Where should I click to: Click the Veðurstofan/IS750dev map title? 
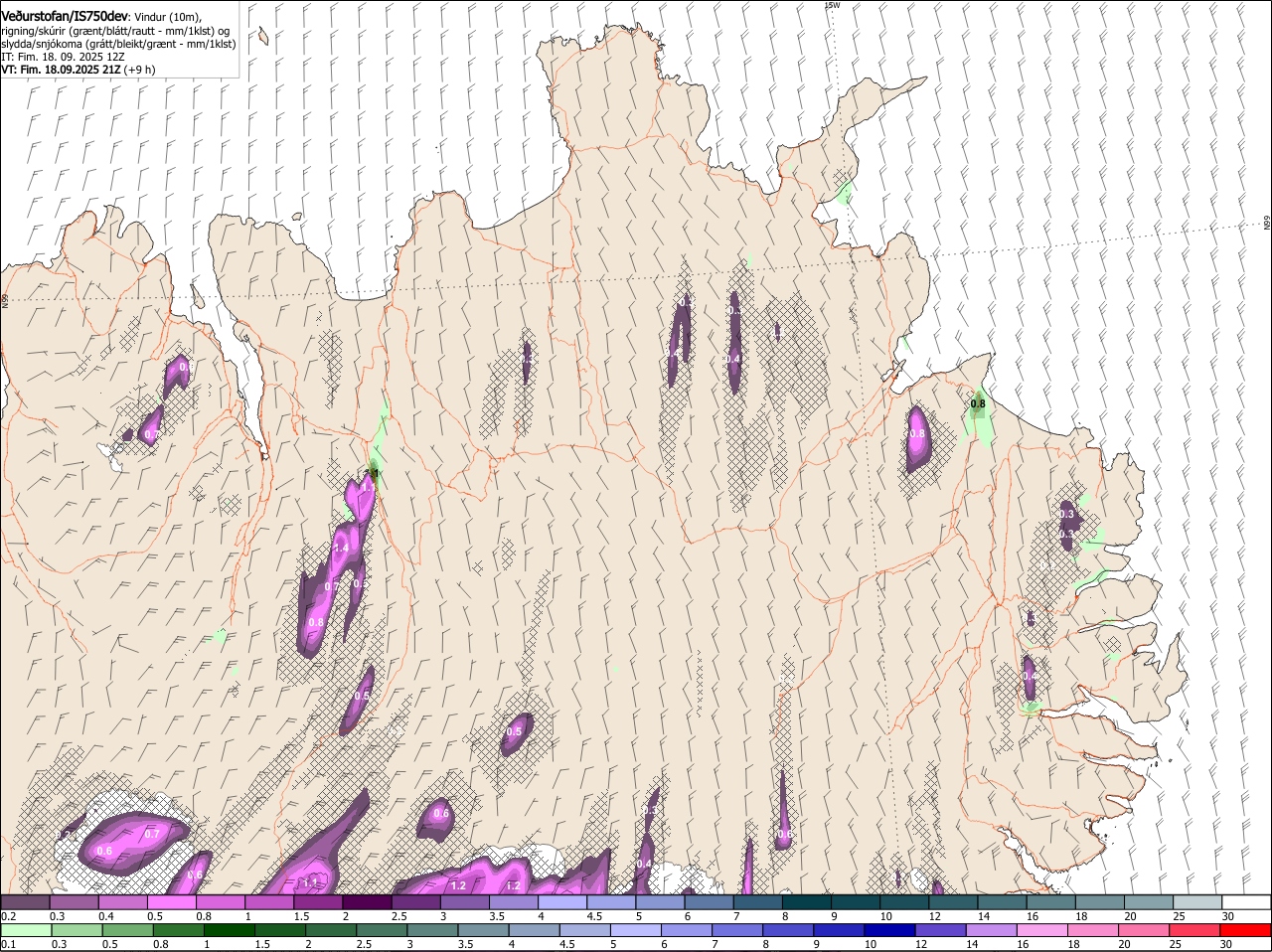coord(65,16)
